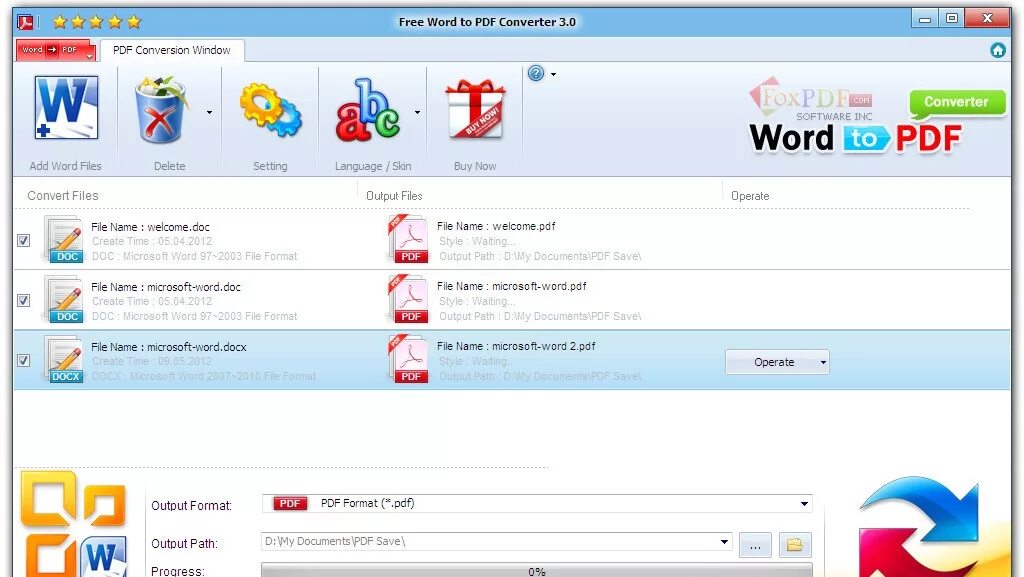Click Style : Waiting under microsoft-word.pdf

(477, 302)
